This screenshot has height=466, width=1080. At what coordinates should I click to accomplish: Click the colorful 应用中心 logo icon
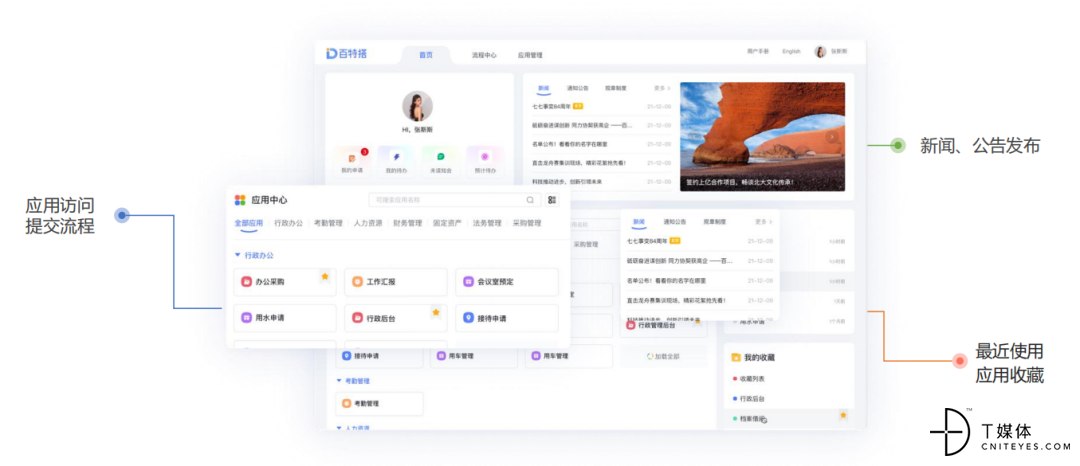point(240,200)
